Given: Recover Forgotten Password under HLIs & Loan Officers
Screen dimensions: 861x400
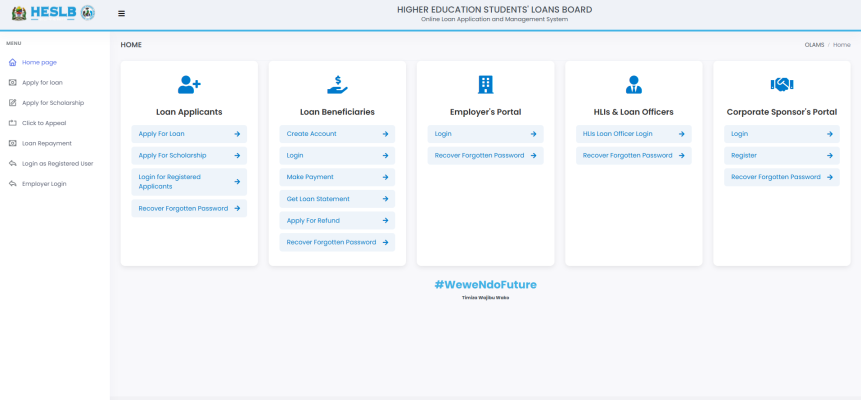Looking at the screenshot, I should point(628,155).
